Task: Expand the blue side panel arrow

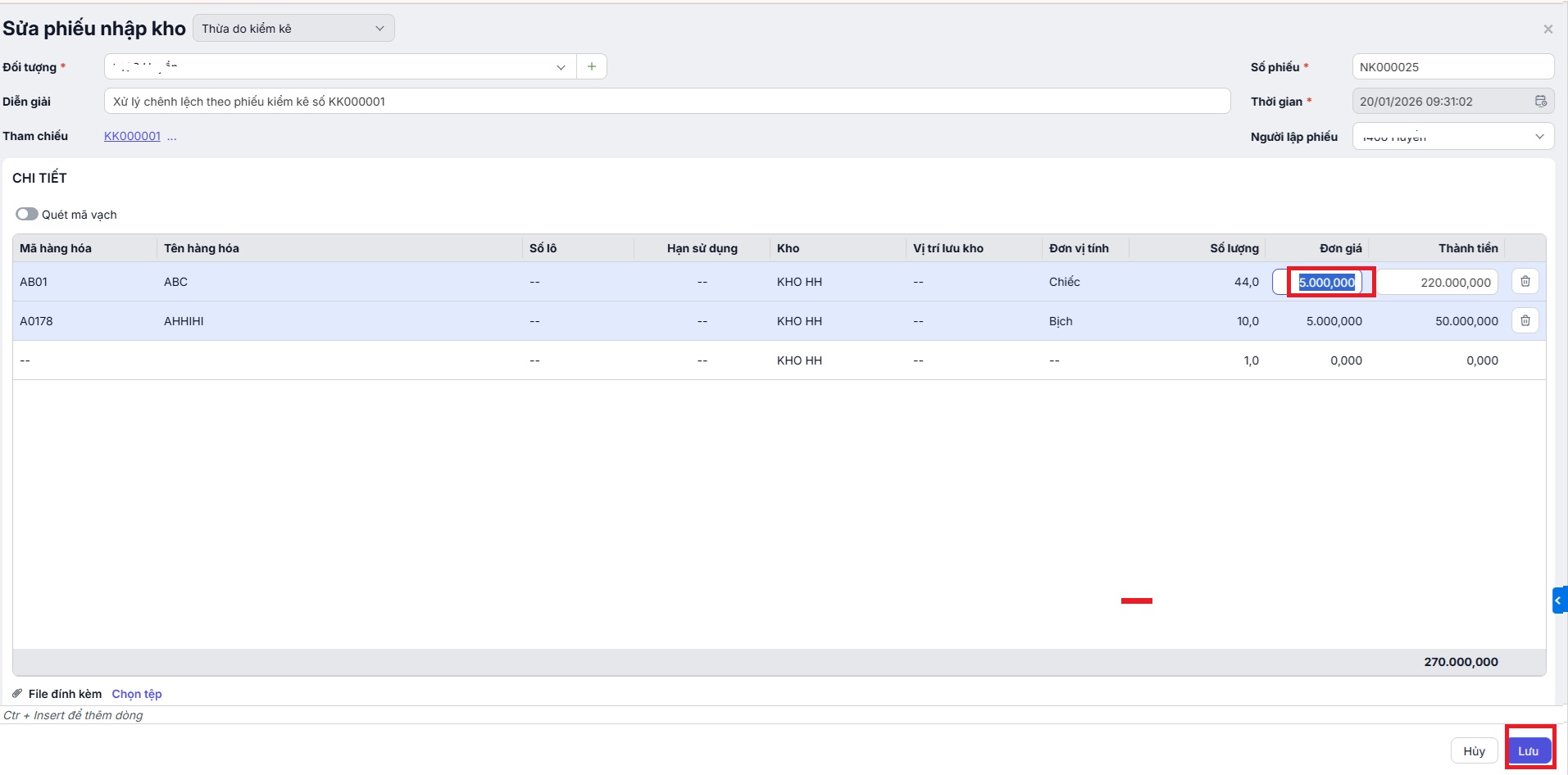Action: [1559, 601]
